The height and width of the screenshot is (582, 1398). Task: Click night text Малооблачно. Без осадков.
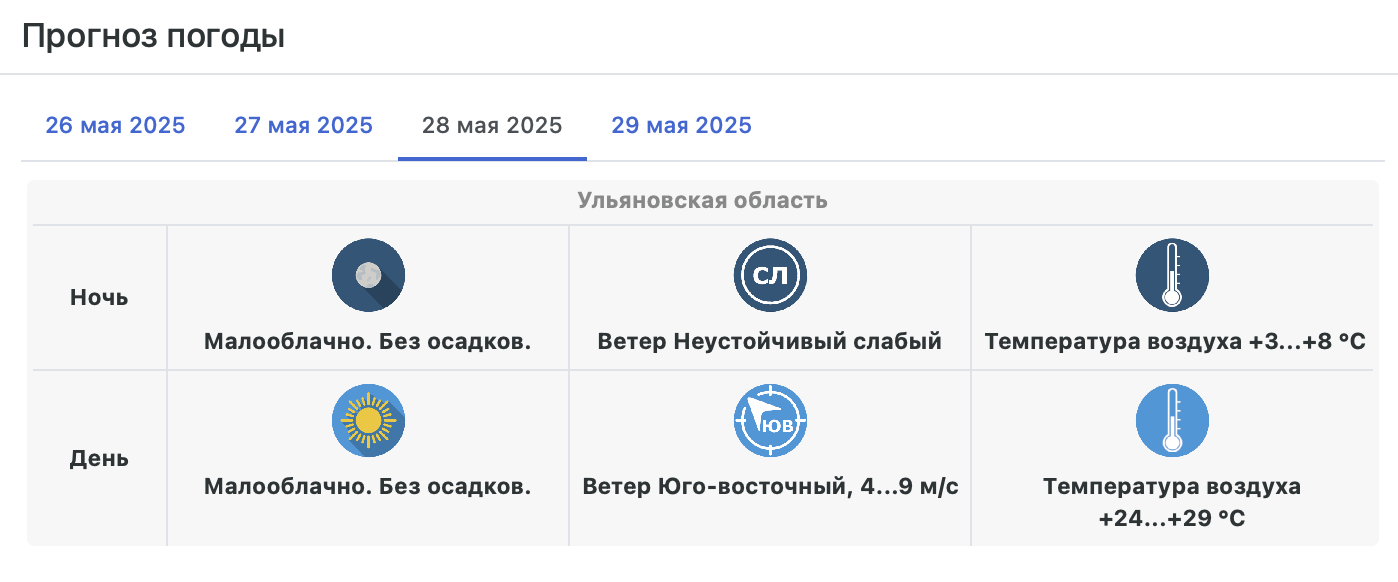(368, 341)
